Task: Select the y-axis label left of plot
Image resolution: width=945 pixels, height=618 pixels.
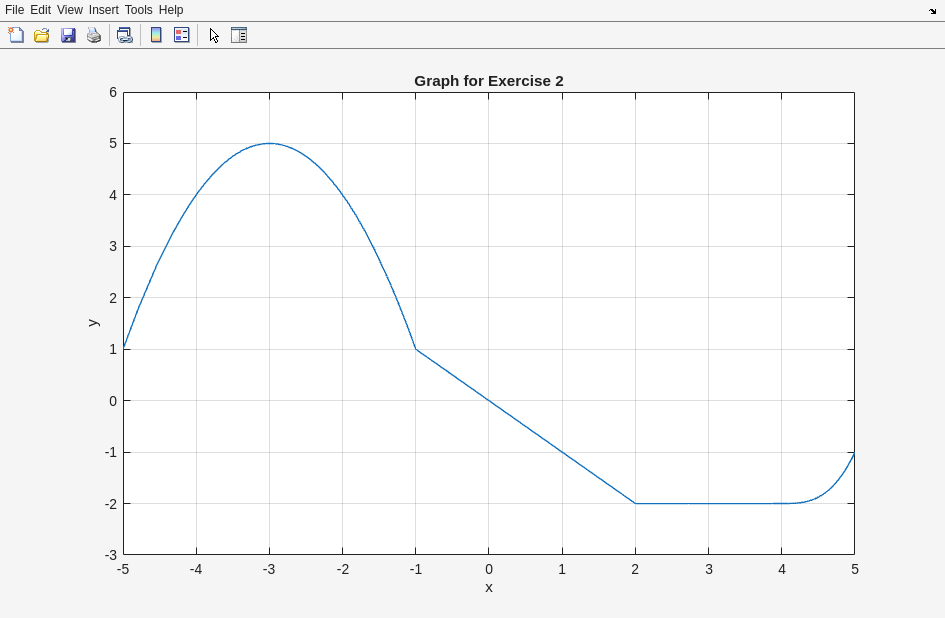Action: [x=92, y=323]
